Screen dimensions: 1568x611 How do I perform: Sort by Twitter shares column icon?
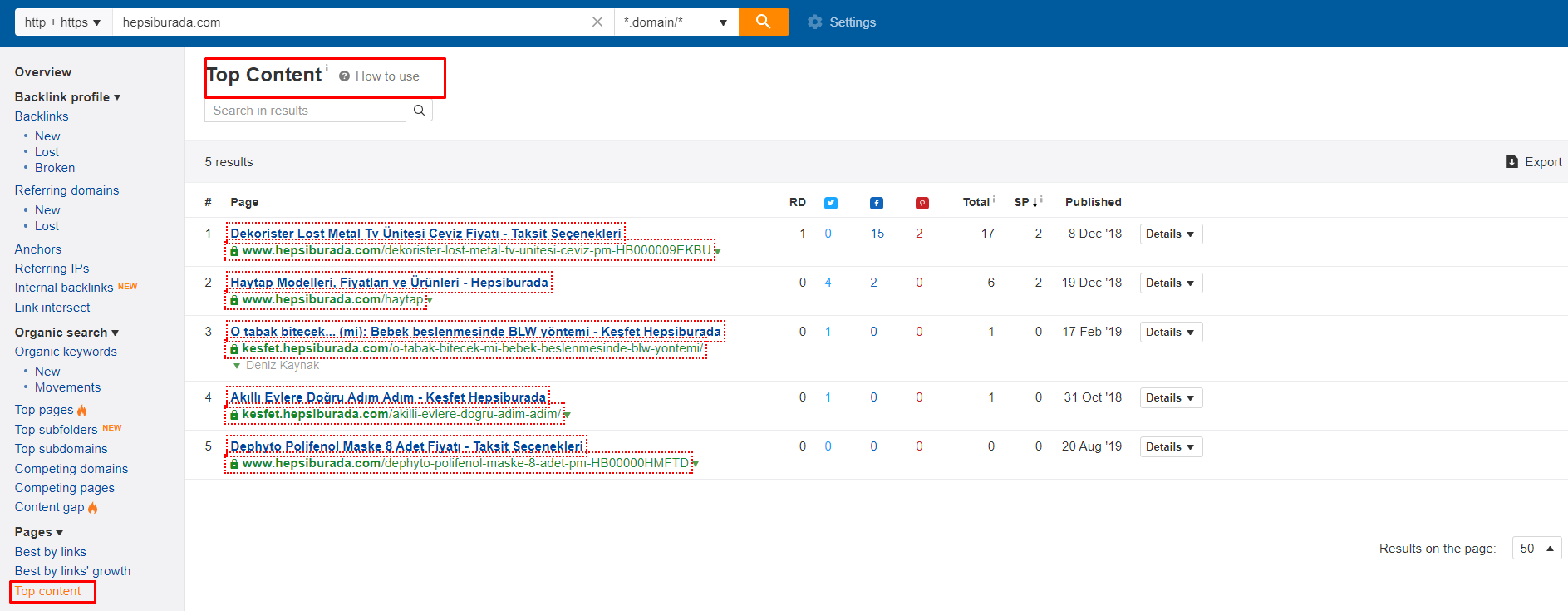(831, 203)
